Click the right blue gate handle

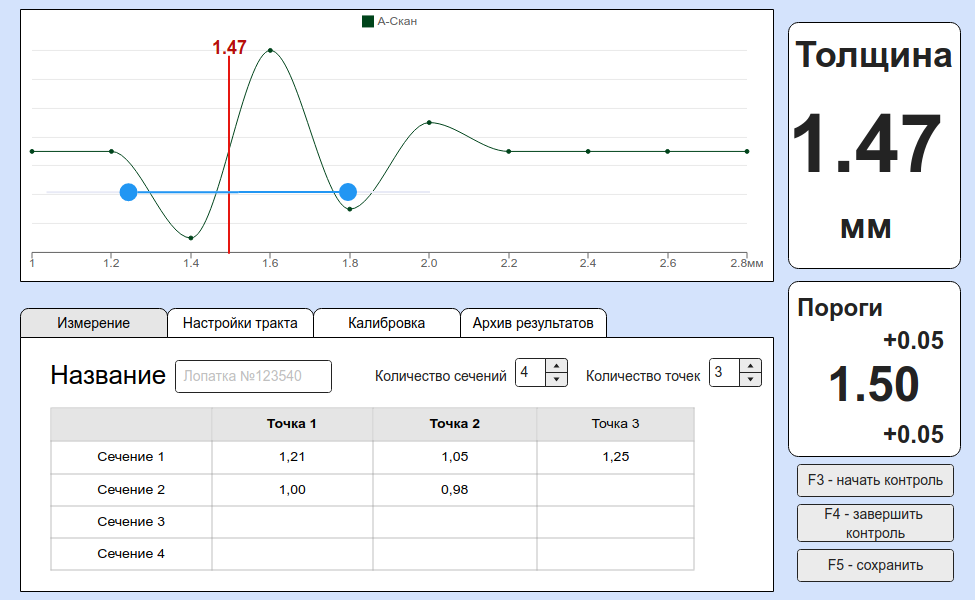pyautogui.click(x=348, y=192)
